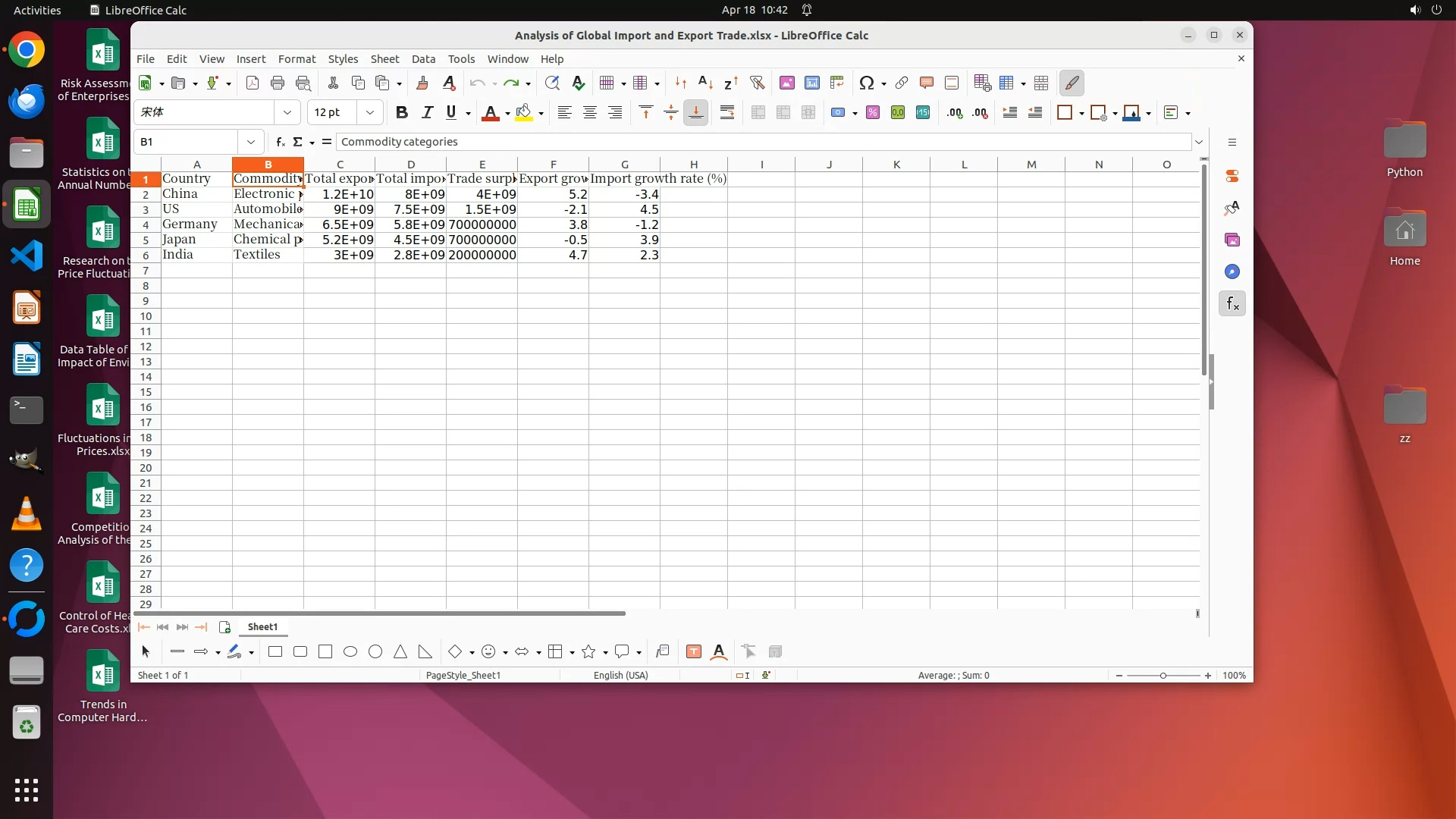1456x819 pixels.
Task: Click the Format as Percent icon
Action: pos(873,112)
